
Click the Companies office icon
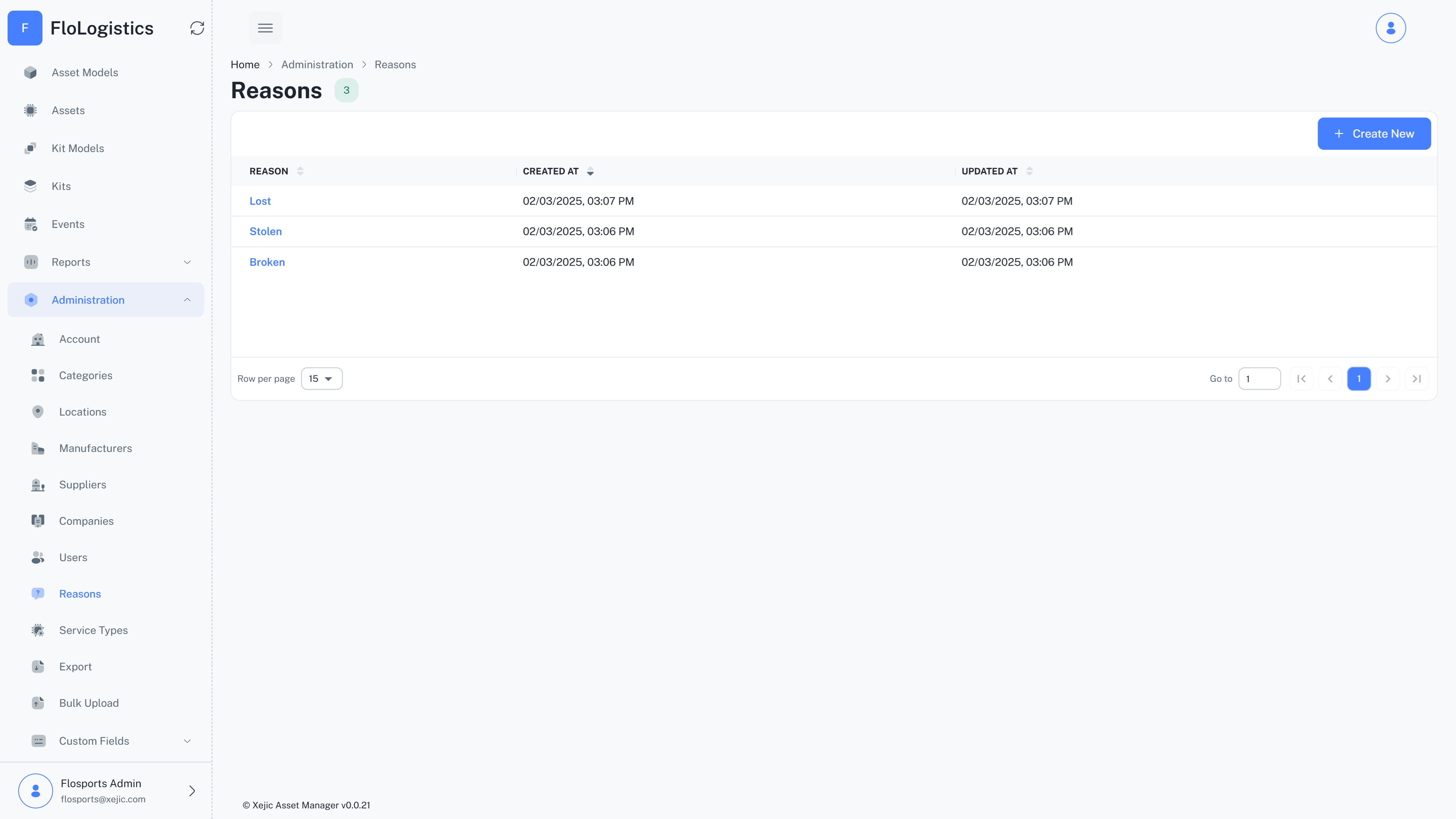click(38, 521)
